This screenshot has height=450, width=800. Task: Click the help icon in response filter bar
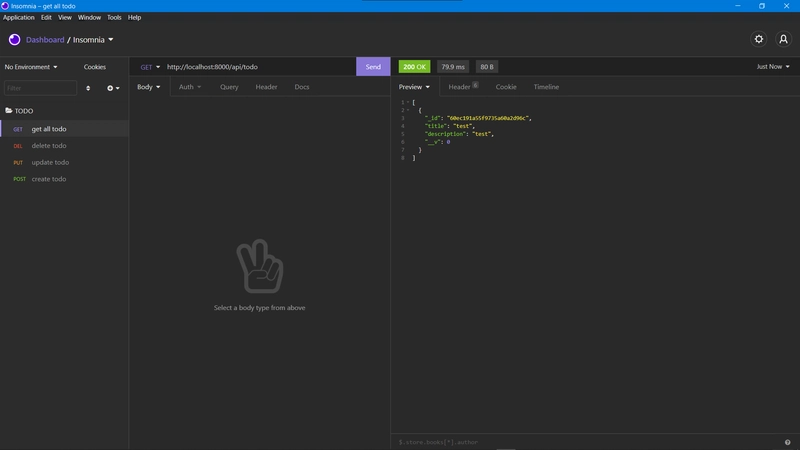[787, 442]
